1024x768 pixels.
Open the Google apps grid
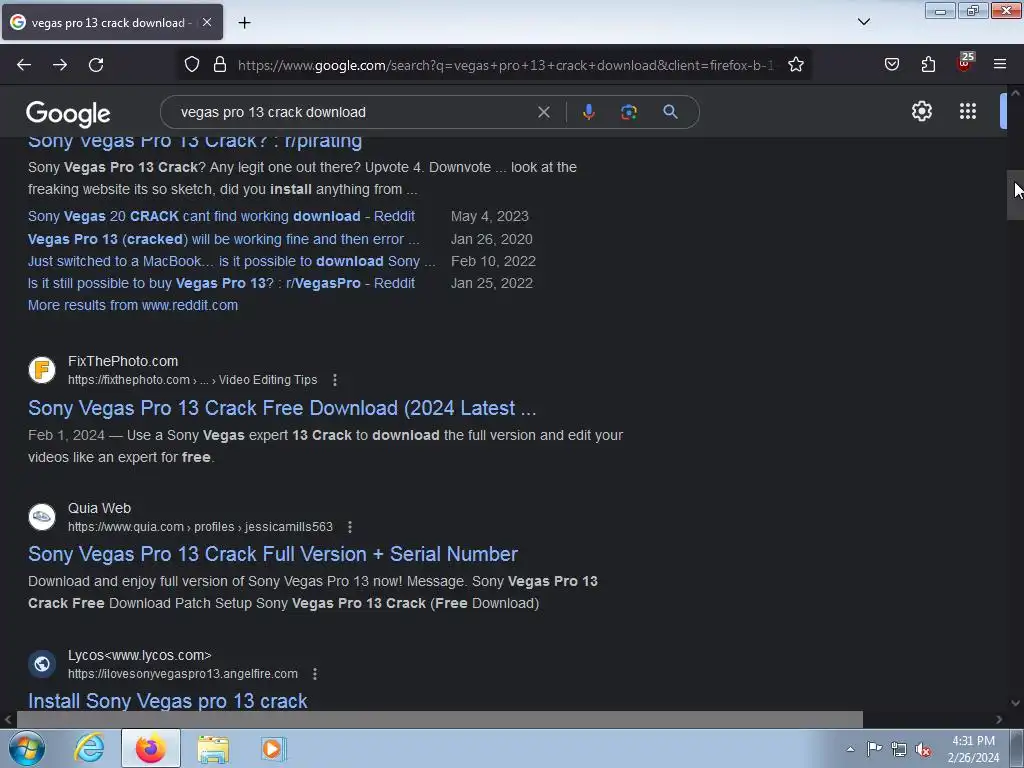(x=968, y=111)
